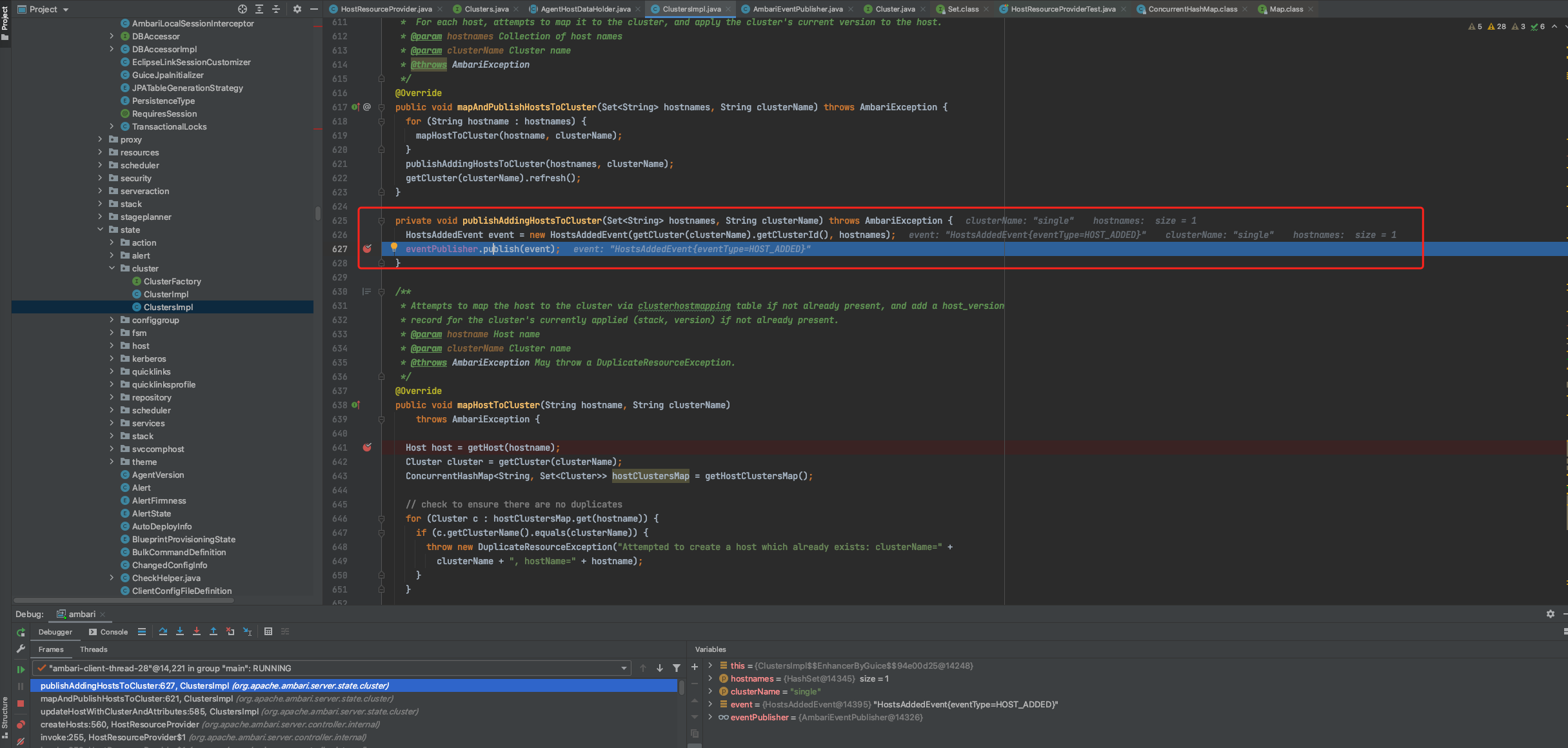The image size is (1568, 748).
Task: Click the next frame down arrow
Action: 659,668
